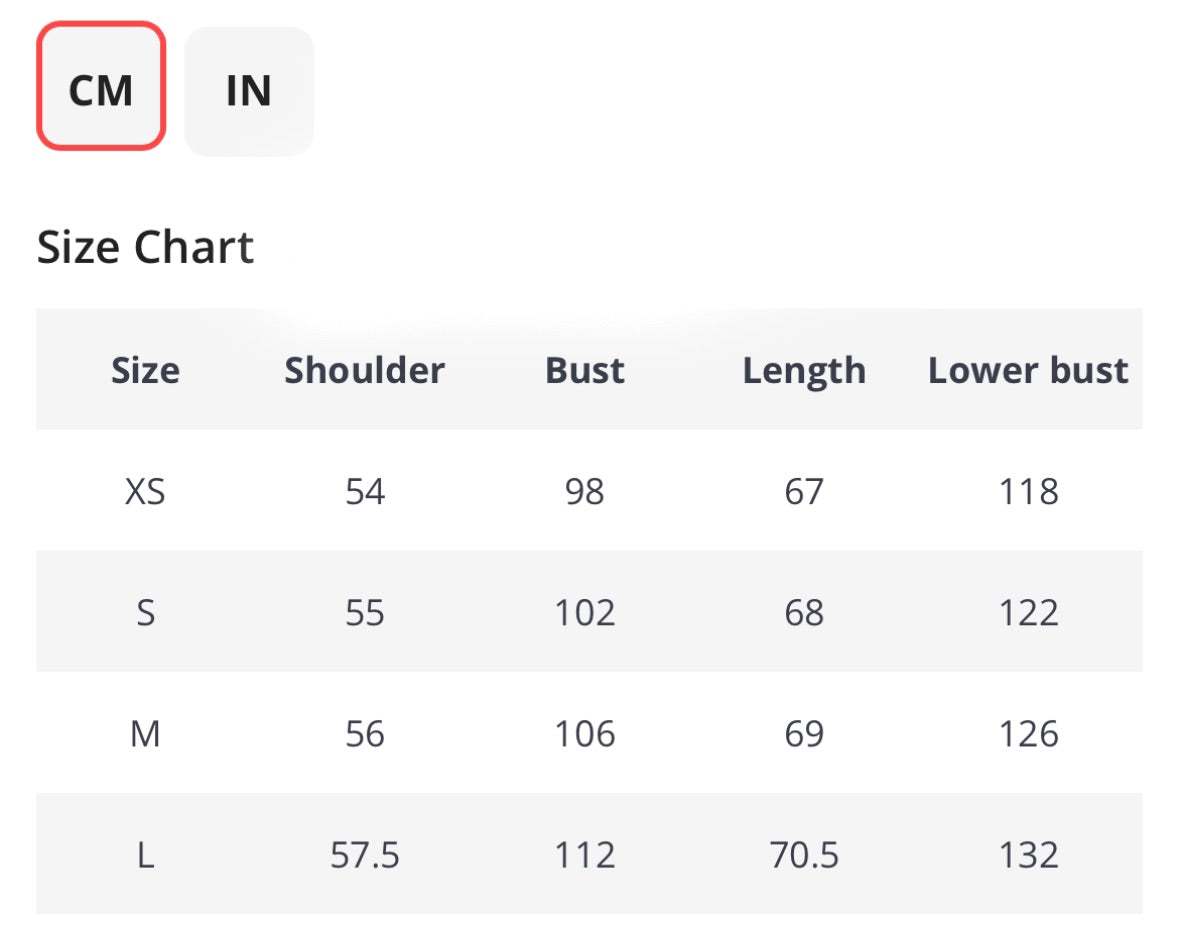Click the M bust value 106
This screenshot has height=949, width=1179.
pyautogui.click(x=585, y=735)
